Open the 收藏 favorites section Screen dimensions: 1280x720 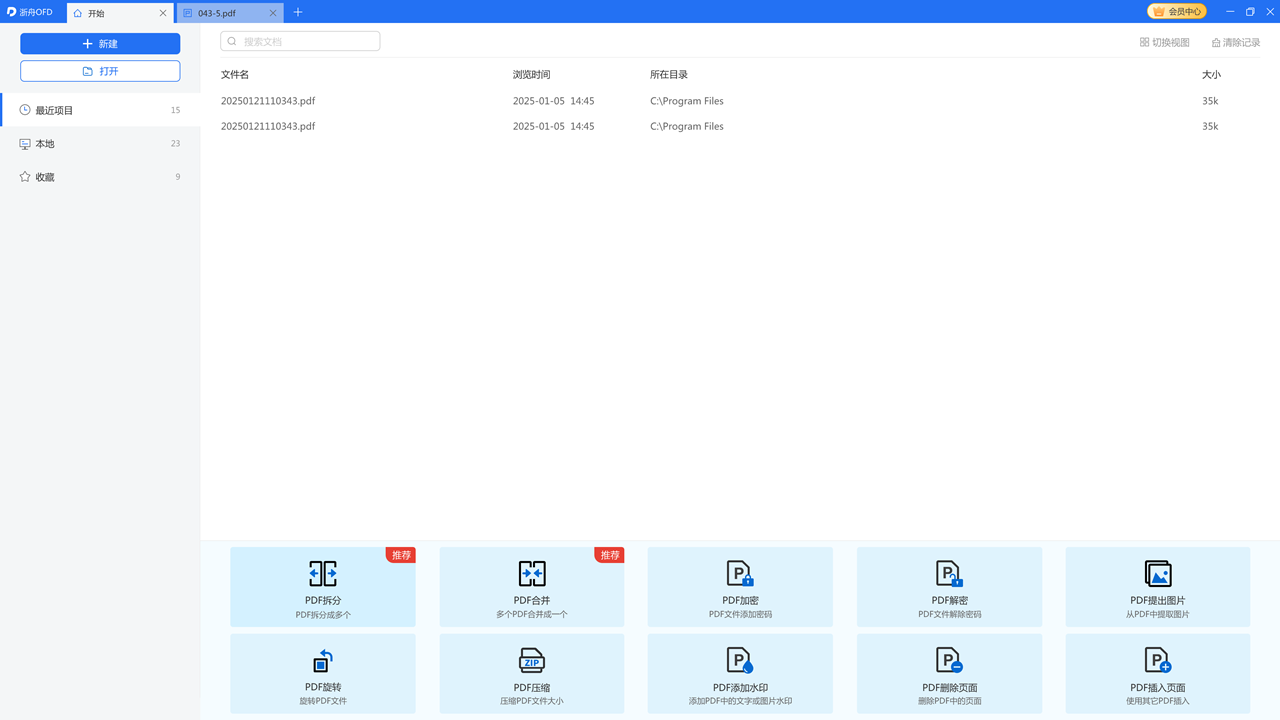46,177
